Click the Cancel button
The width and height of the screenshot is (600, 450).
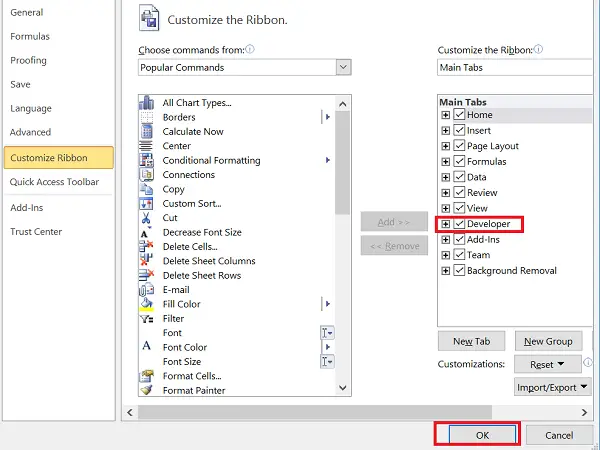pos(559,435)
